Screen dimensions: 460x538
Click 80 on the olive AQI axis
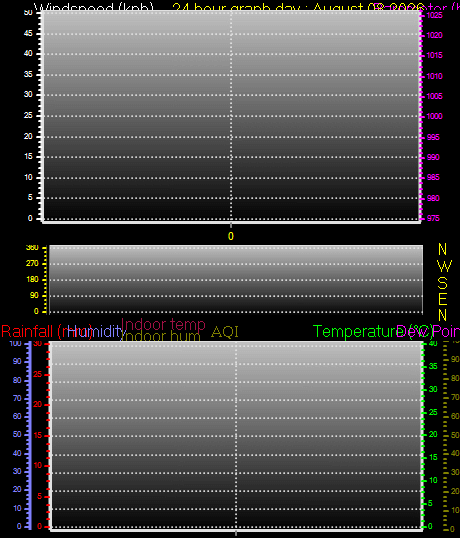455,378
